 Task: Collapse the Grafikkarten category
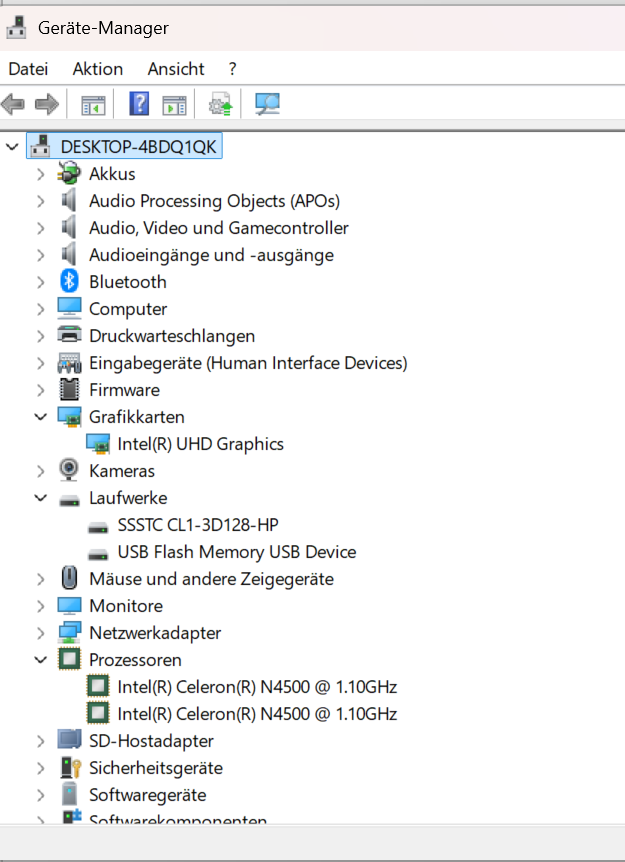point(41,417)
